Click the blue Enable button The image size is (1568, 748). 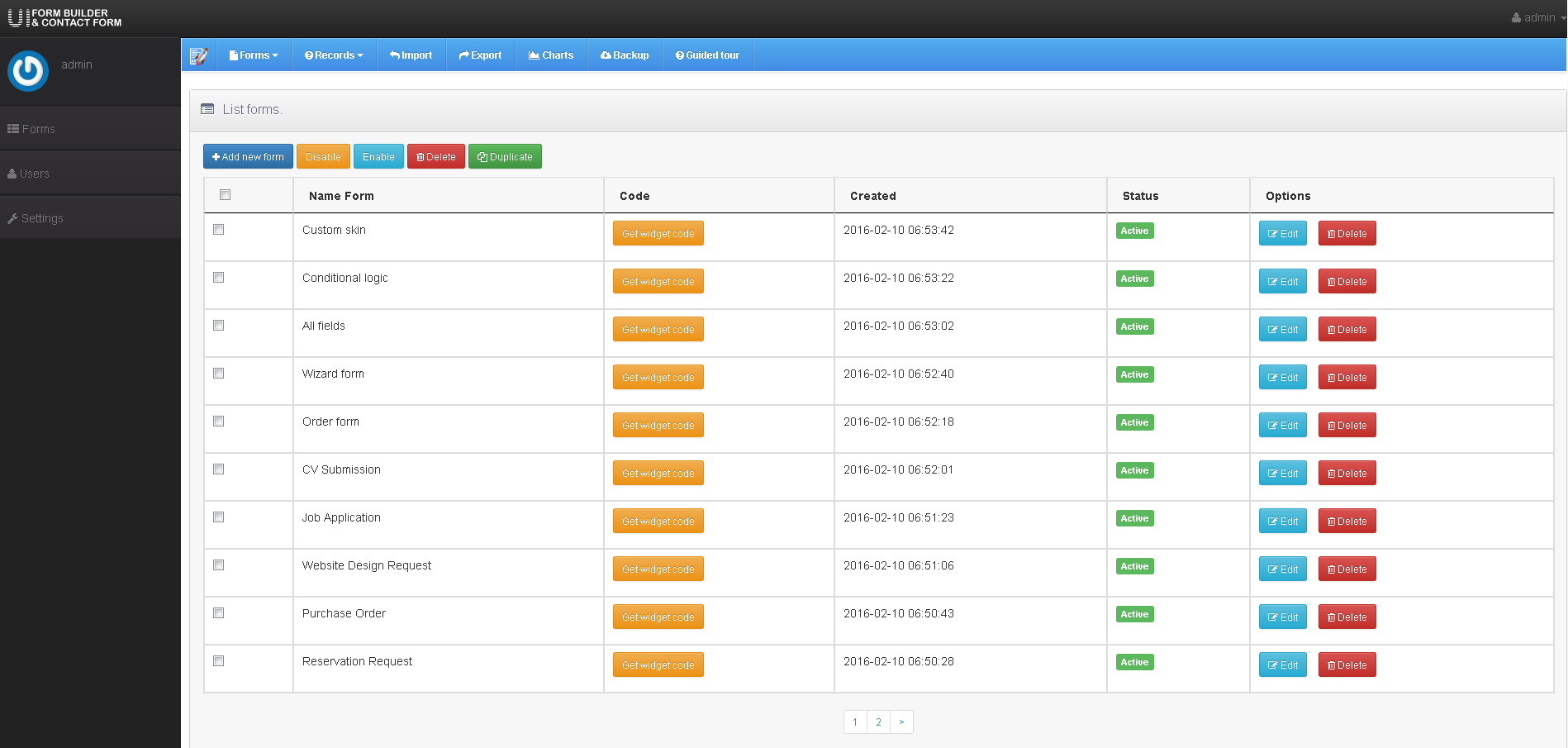pyautogui.click(x=378, y=157)
